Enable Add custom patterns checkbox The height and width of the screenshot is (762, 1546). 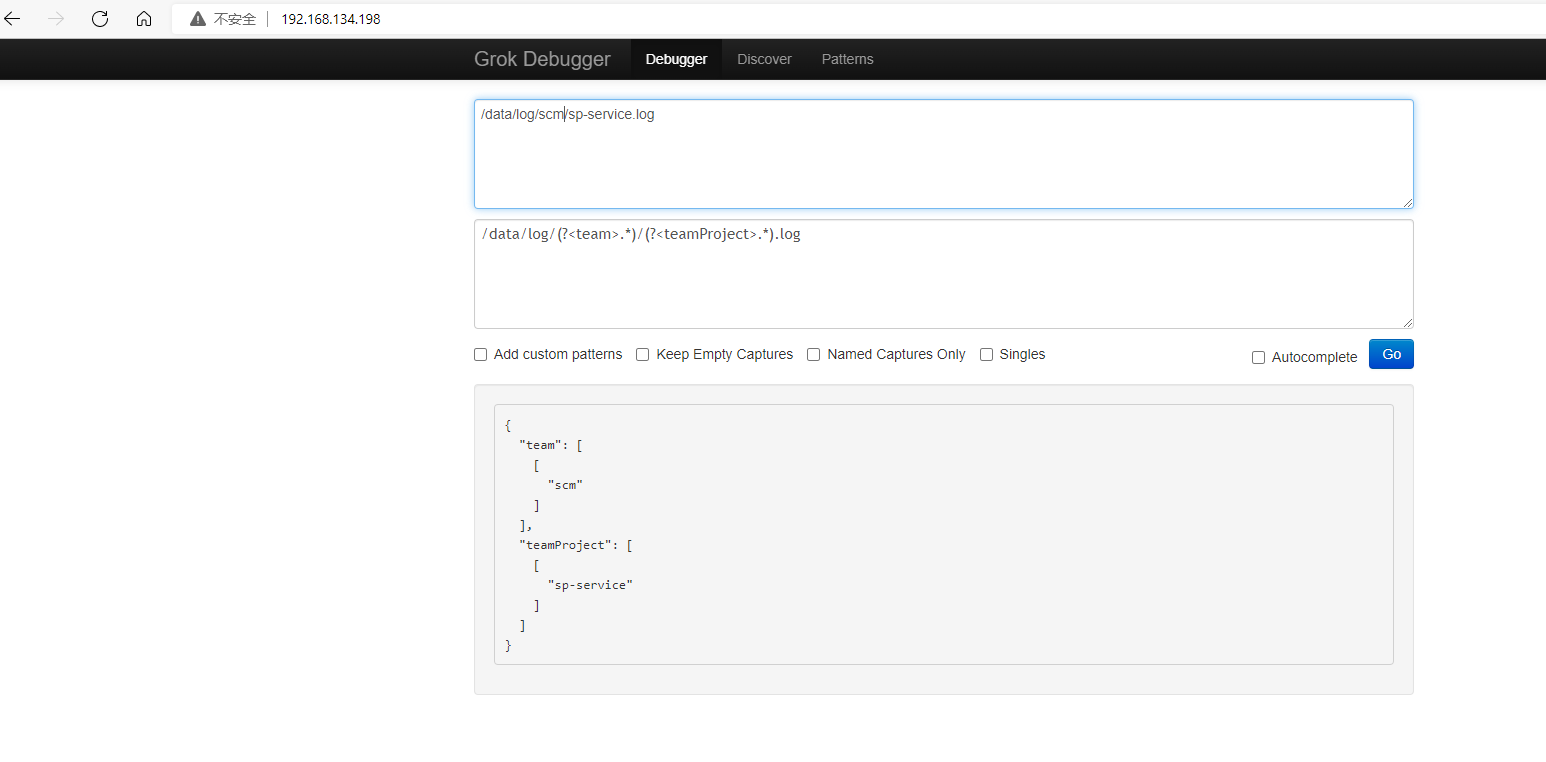click(481, 355)
